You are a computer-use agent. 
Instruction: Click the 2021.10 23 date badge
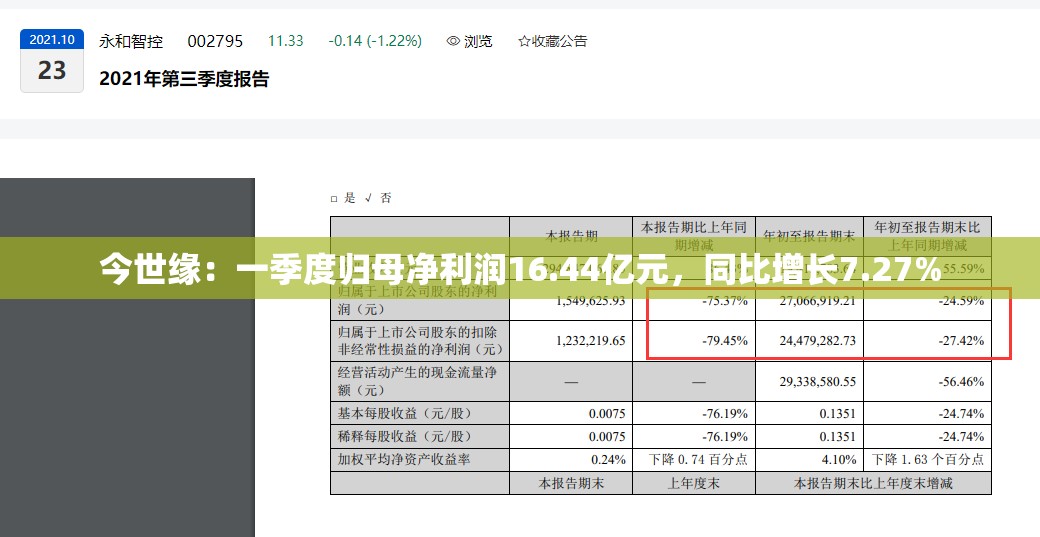click(x=52, y=60)
